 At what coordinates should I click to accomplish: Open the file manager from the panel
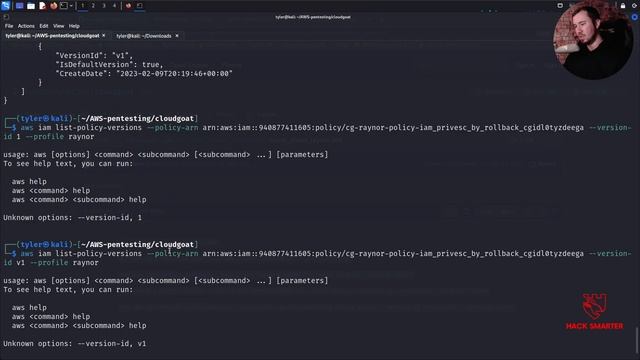pos(31,6)
